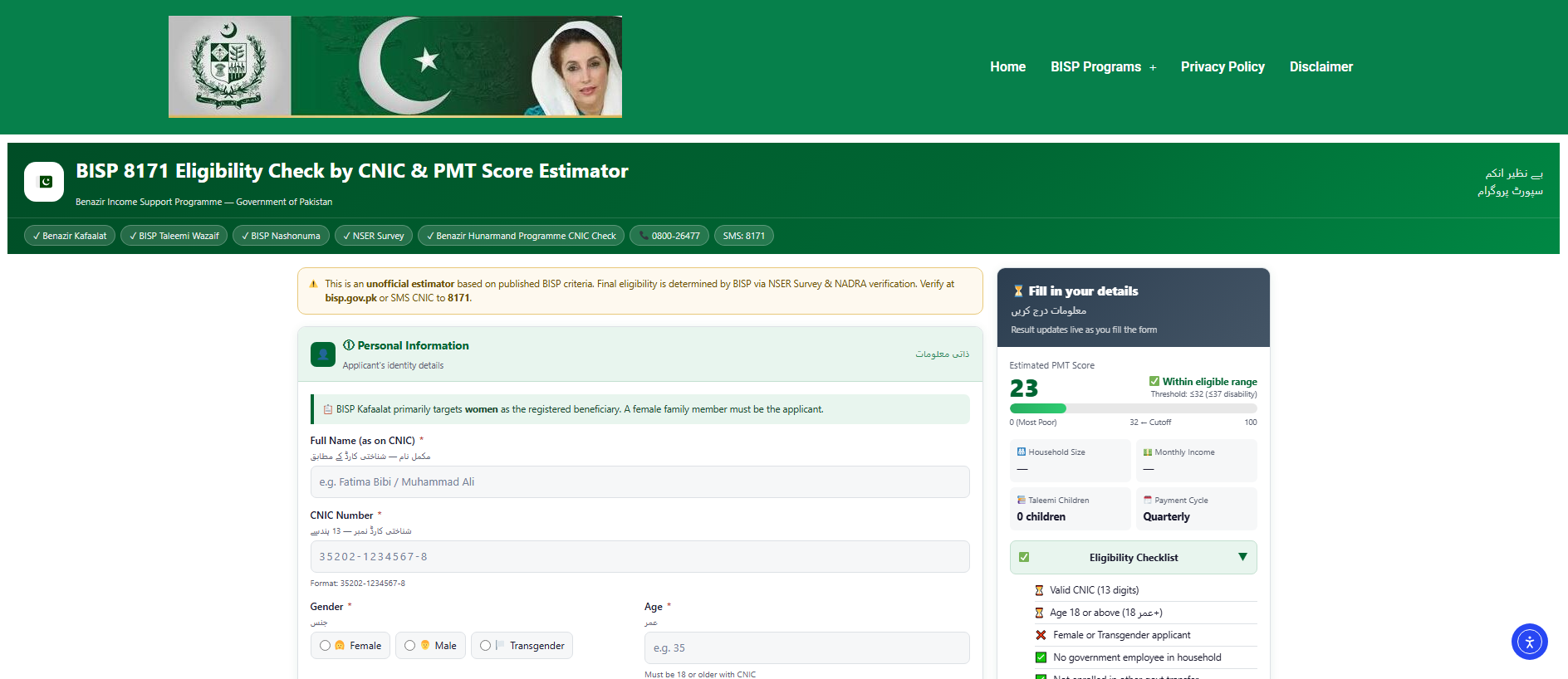Image resolution: width=1568 pixels, height=679 pixels.
Task: Click the Within eligible range check icon
Action: 1154,382
